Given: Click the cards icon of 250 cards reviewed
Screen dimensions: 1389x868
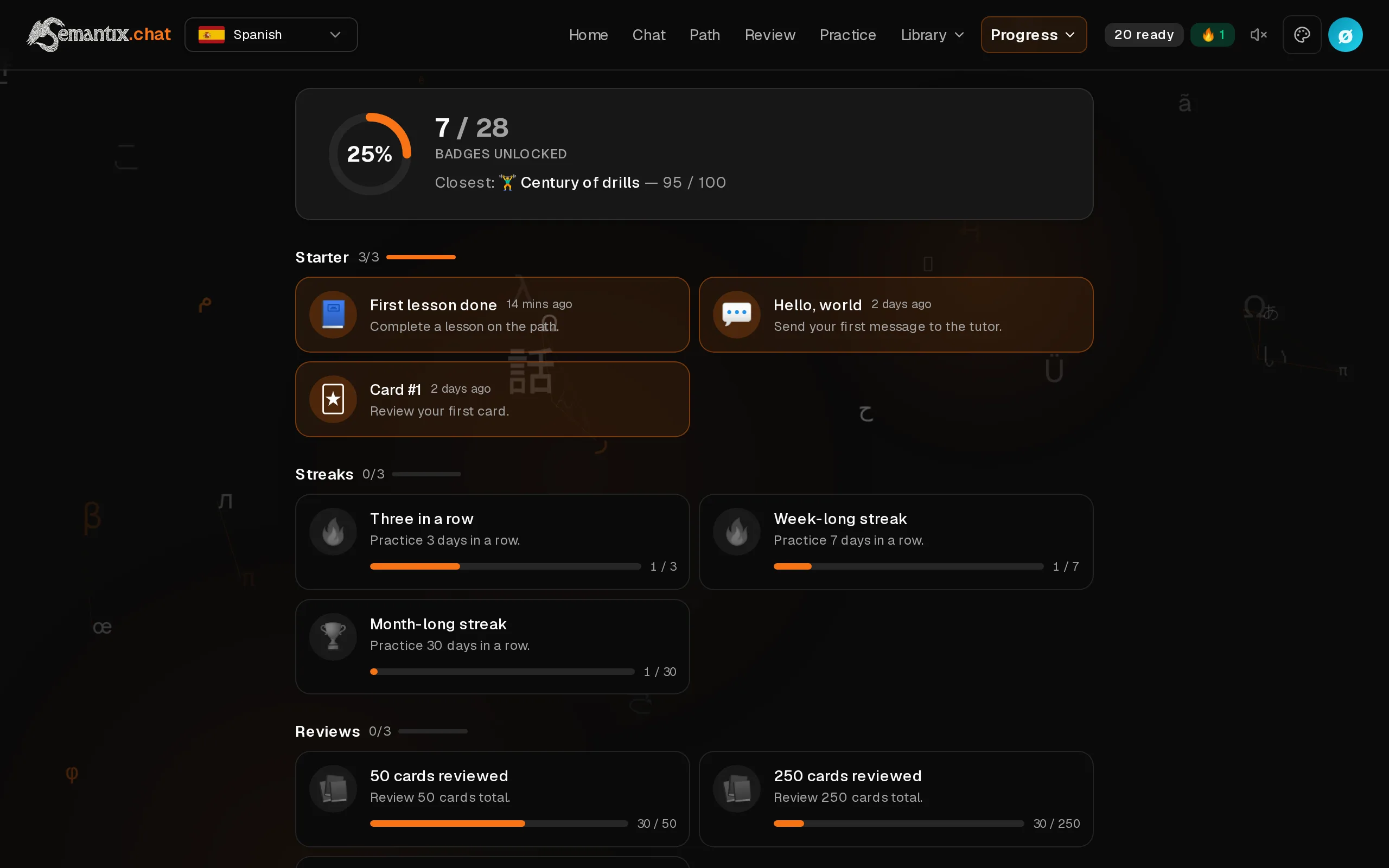Looking at the screenshot, I should [736, 789].
